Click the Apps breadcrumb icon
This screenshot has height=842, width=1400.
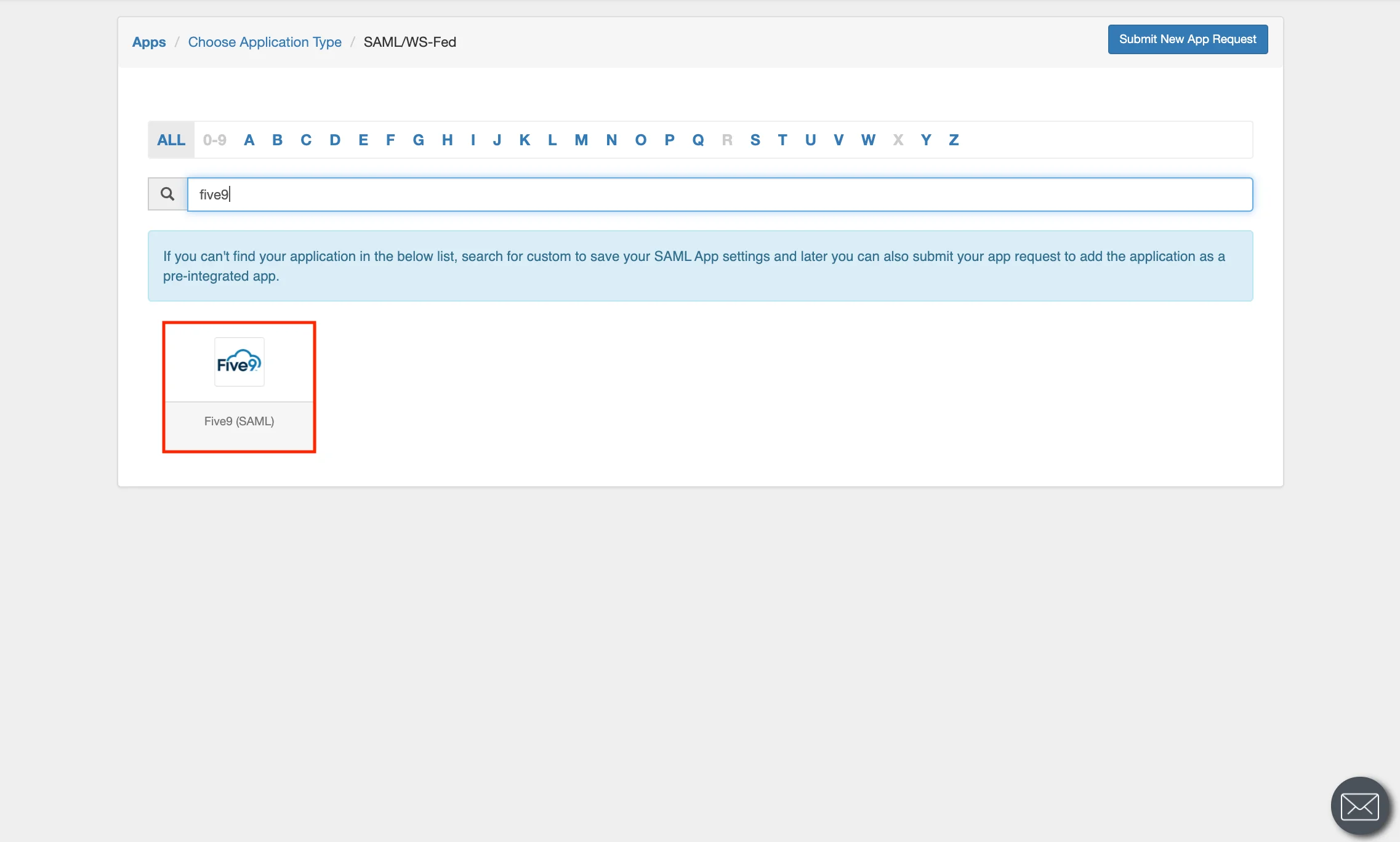(x=148, y=41)
